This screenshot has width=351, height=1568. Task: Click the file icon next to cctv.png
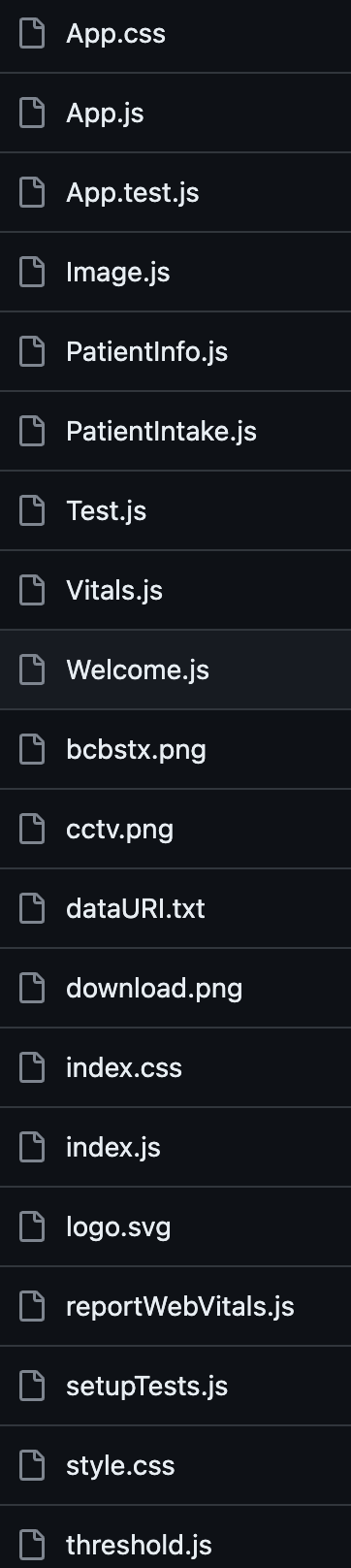point(33,830)
